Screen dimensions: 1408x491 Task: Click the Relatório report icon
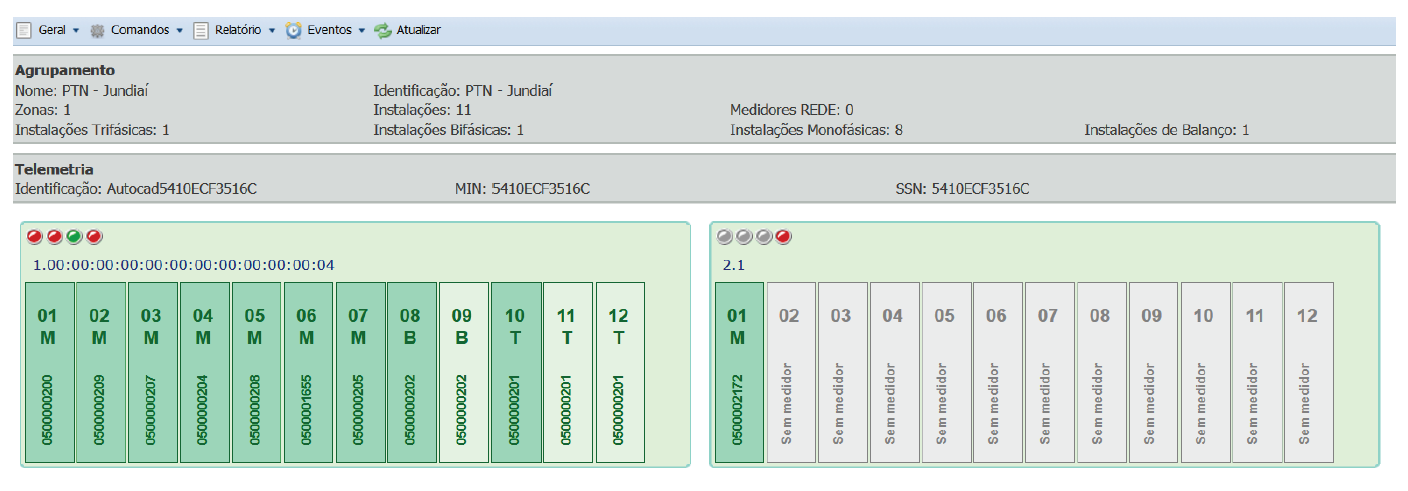pyautogui.click(x=201, y=30)
